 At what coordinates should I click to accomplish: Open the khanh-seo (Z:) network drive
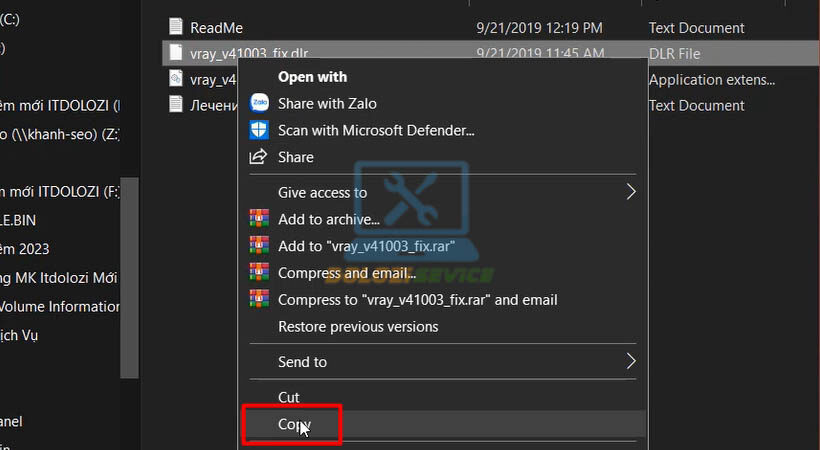point(58,135)
